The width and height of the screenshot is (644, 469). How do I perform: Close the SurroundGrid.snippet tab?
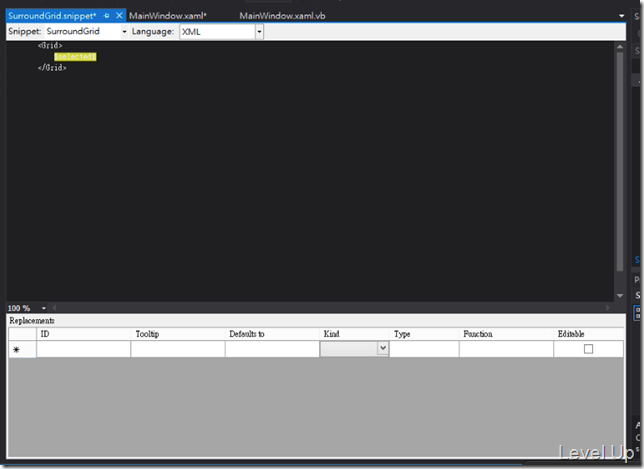(x=119, y=16)
